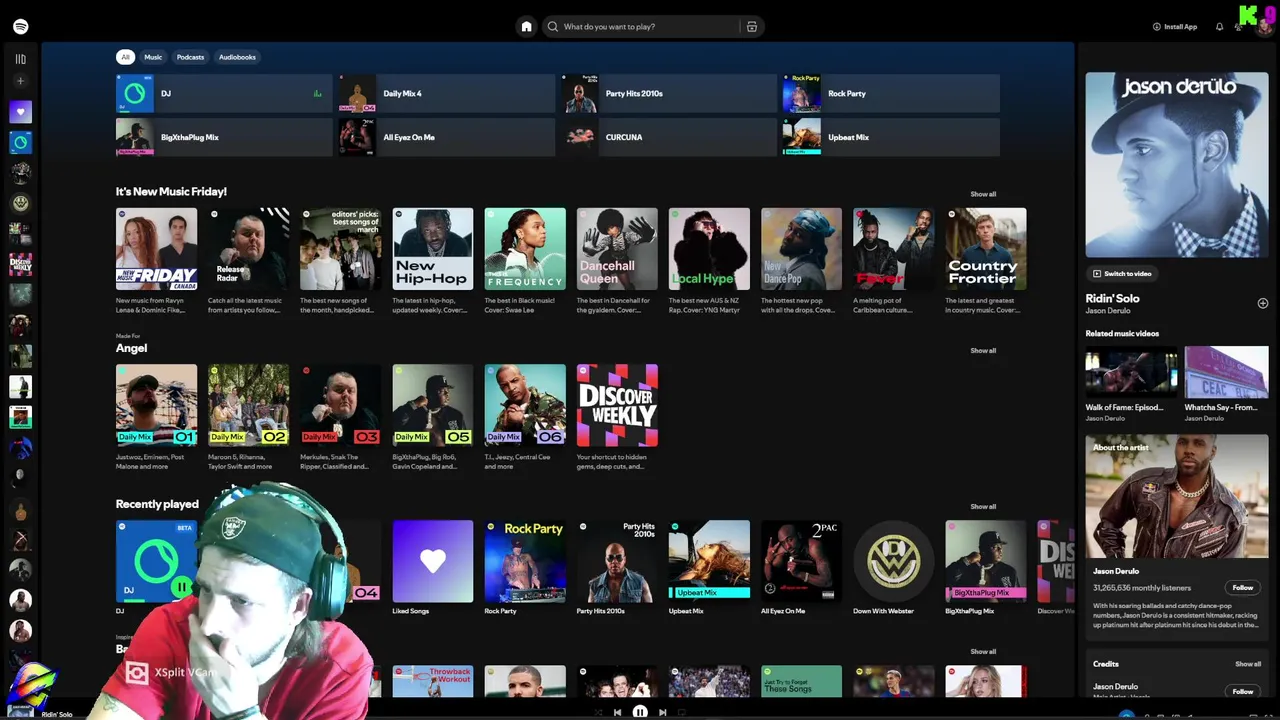This screenshot has width=1280, height=720.
Task: Open Whatcha Say related music video
Action: [1226, 385]
